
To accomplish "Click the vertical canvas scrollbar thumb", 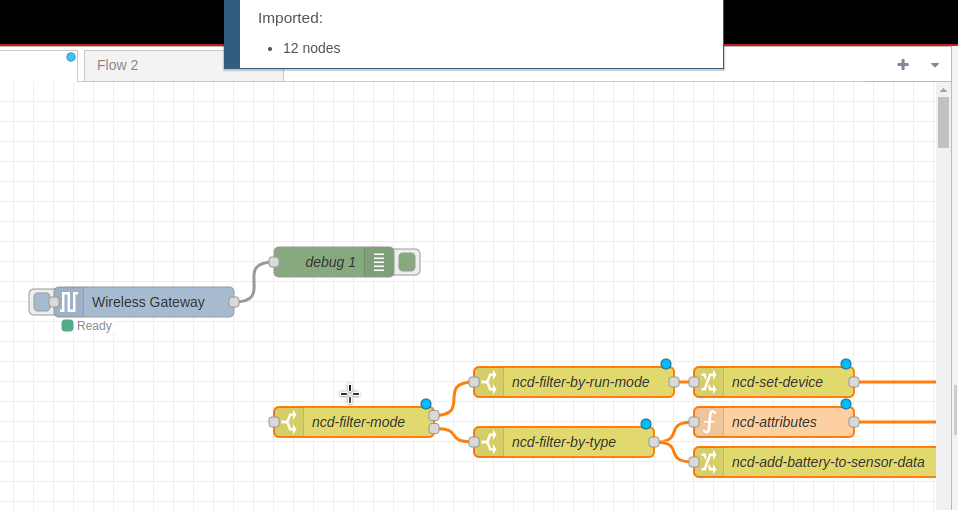I will click(x=943, y=122).
